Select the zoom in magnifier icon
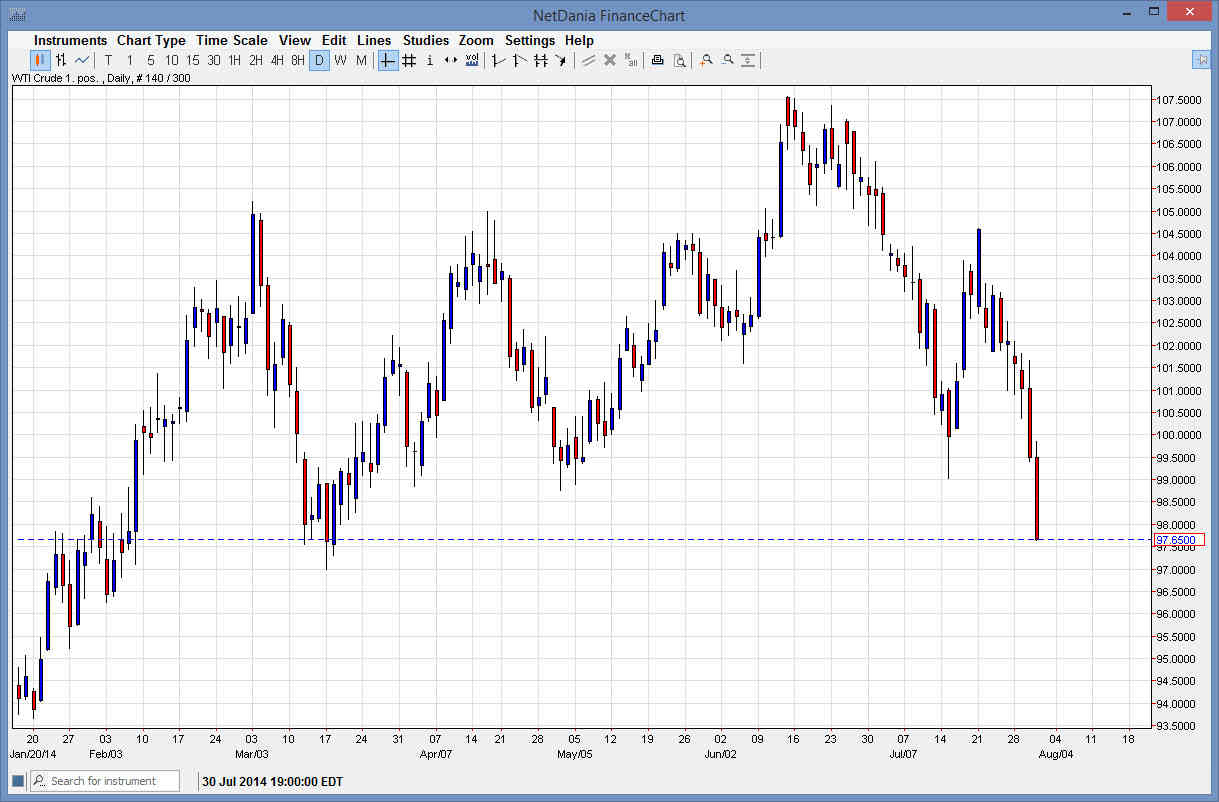1219x802 pixels. 706,60
